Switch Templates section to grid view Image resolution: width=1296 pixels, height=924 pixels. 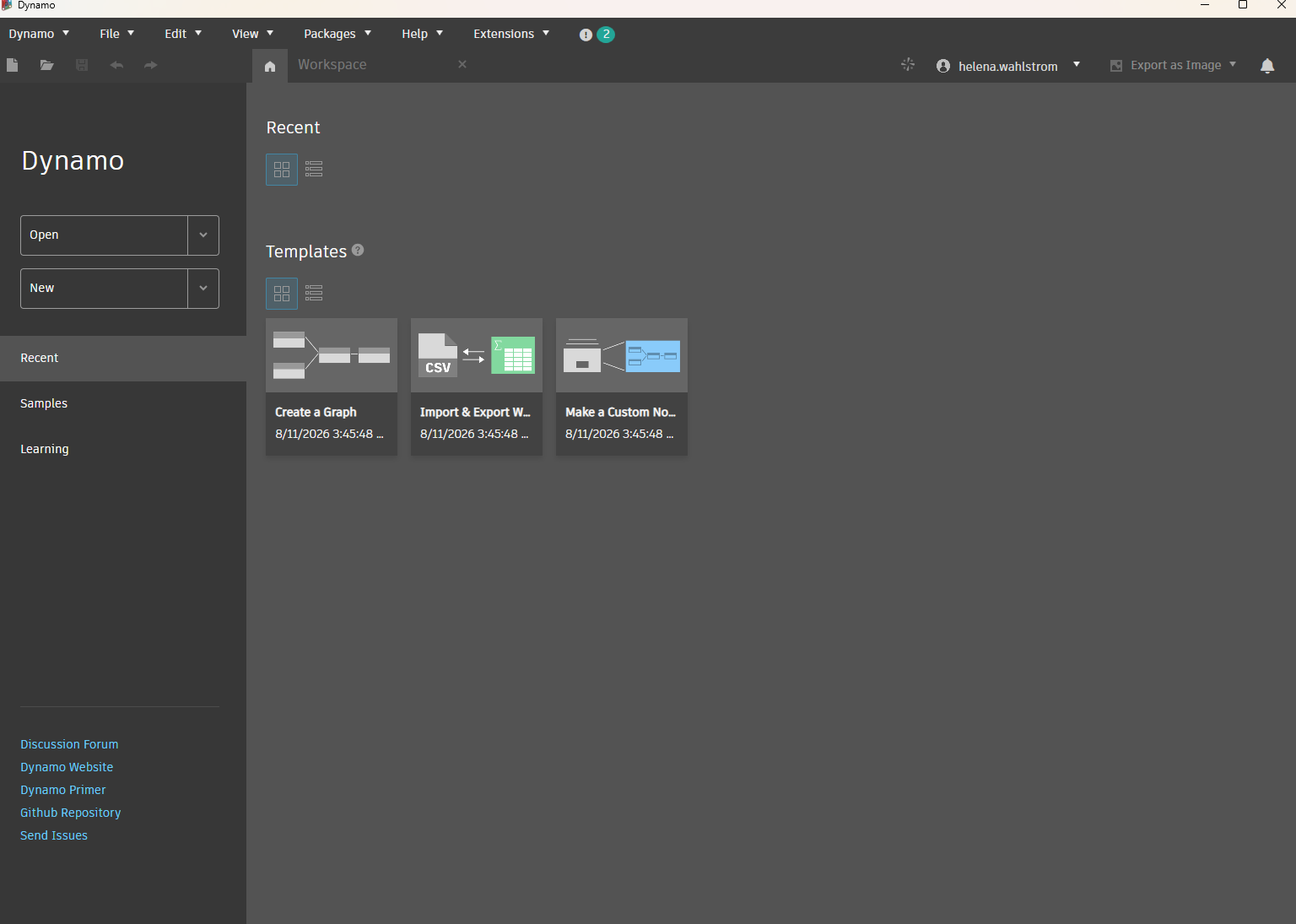[282, 294]
